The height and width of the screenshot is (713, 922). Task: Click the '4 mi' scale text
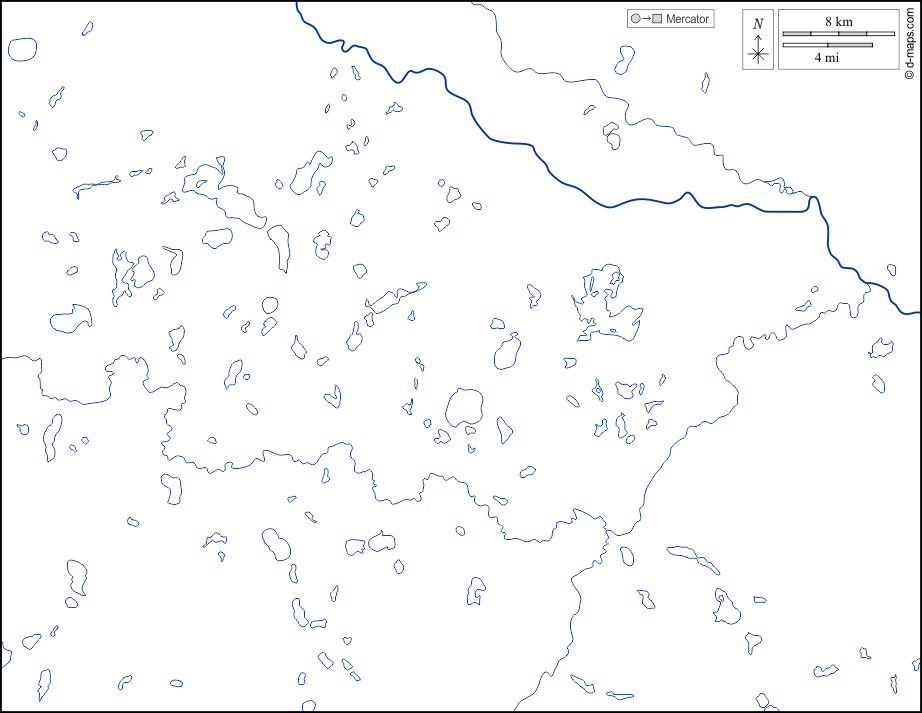pos(827,58)
